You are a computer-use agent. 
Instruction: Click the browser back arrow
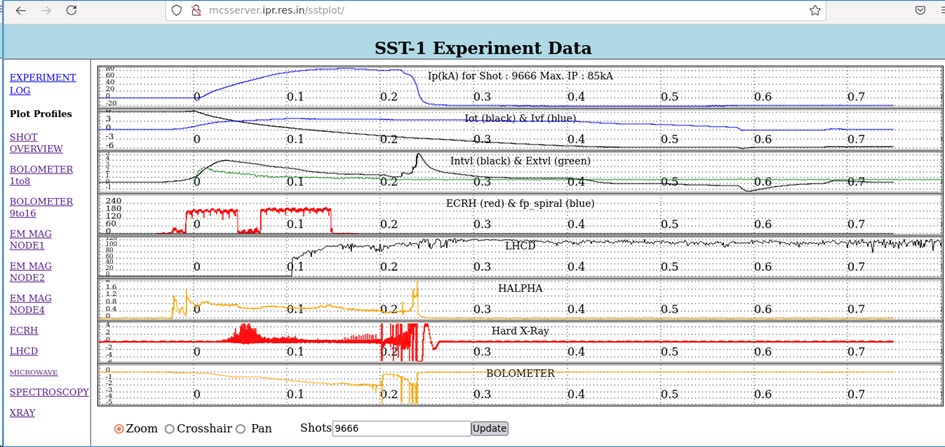21,10
